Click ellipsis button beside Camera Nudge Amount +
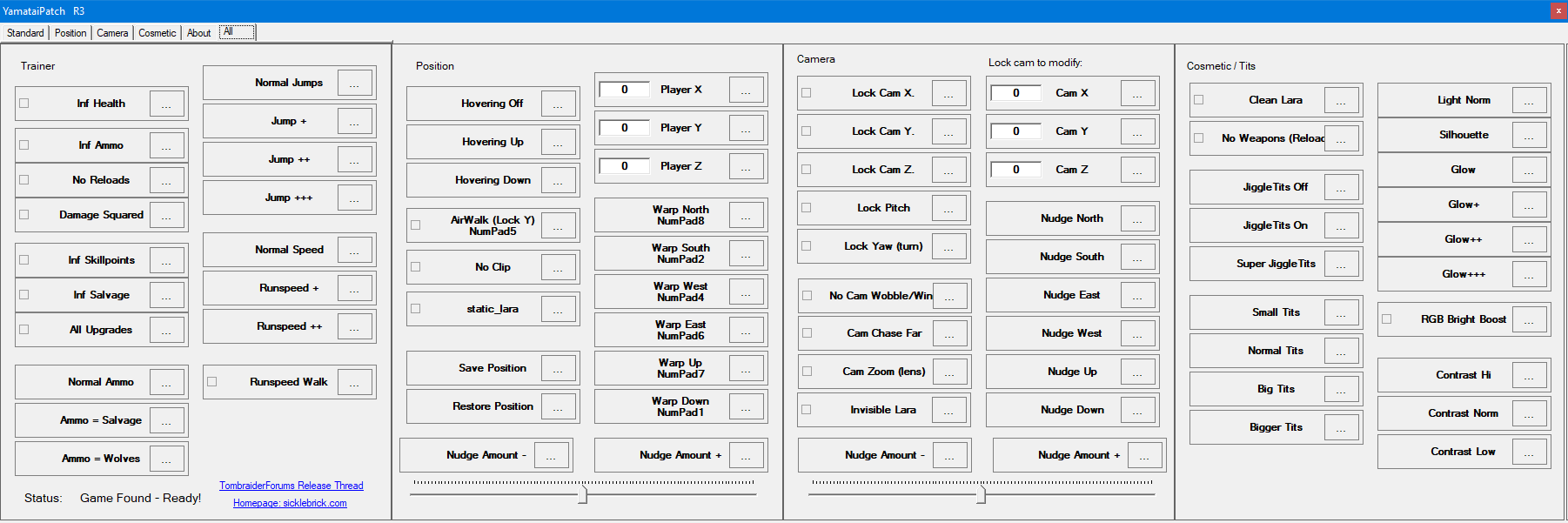1568x523 pixels. tap(1145, 455)
